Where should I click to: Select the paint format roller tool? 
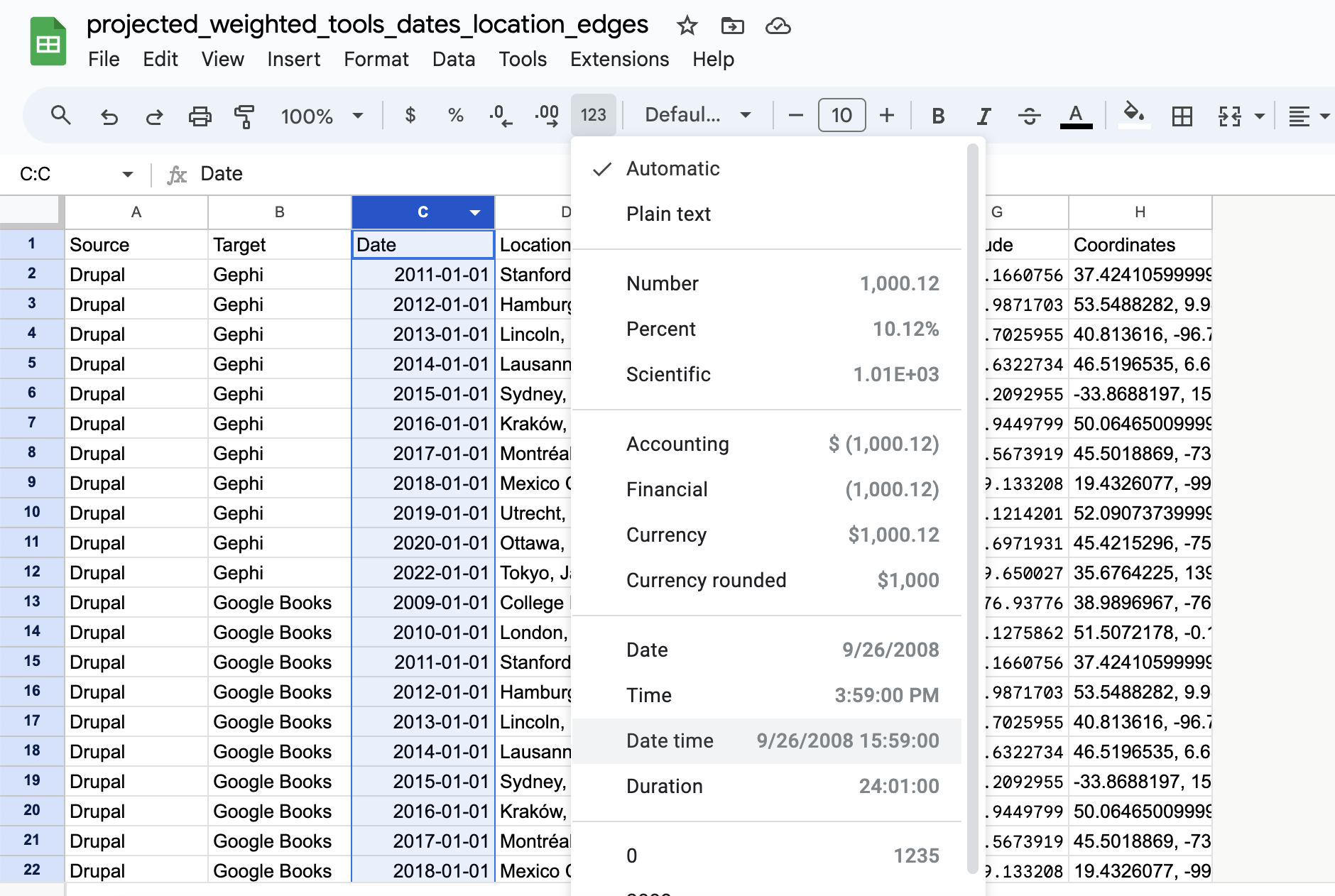pos(244,115)
